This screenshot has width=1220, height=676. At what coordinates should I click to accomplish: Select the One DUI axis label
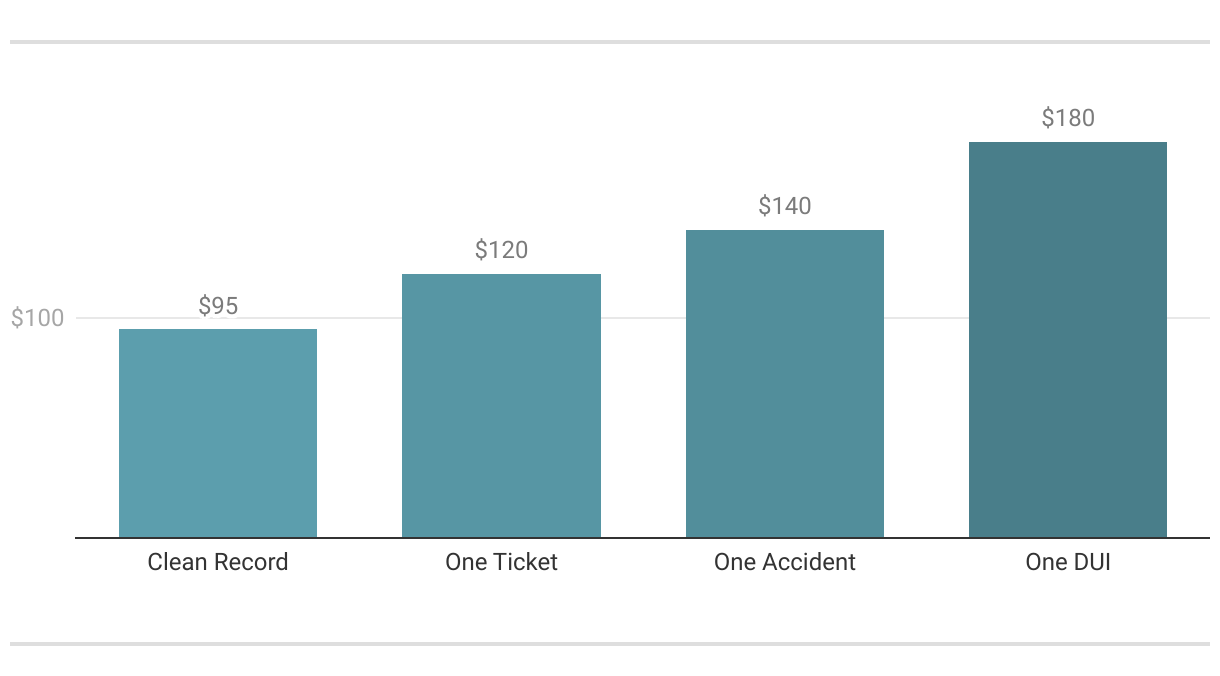[1068, 562]
